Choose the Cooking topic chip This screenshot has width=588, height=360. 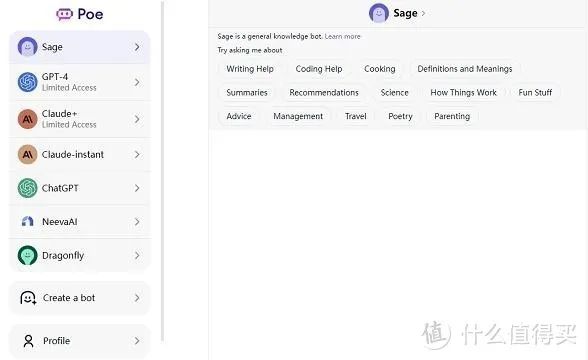[x=380, y=69]
